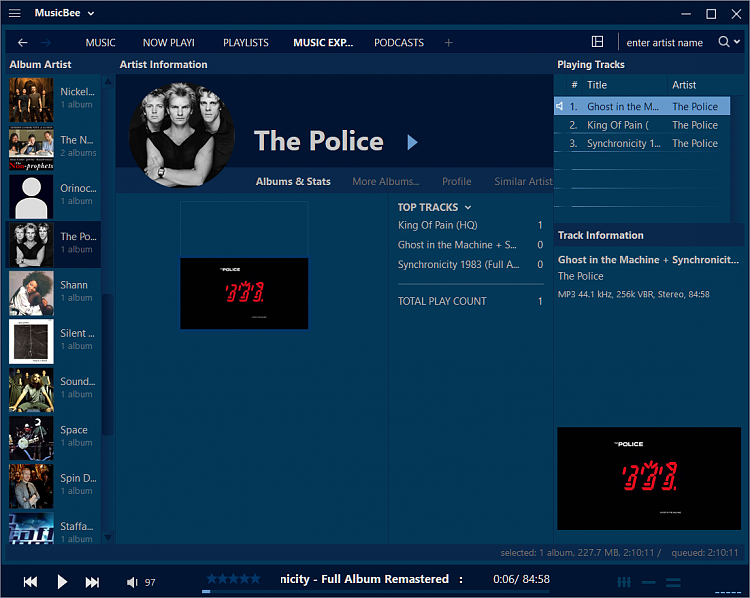Select playing track 1 Ghost in the M...

[x=642, y=106]
